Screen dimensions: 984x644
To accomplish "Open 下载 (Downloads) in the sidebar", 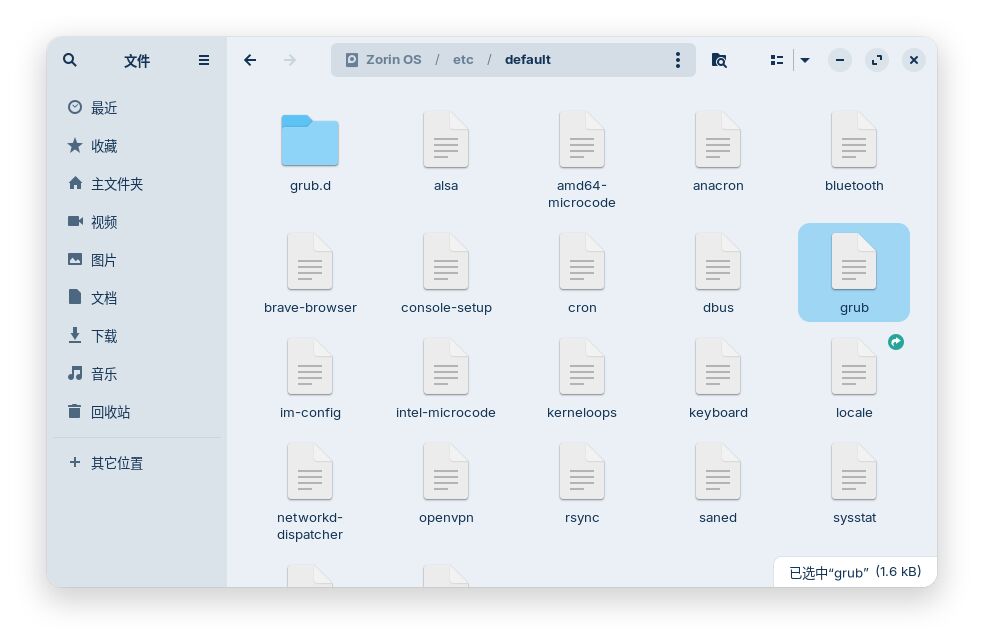I will point(104,336).
